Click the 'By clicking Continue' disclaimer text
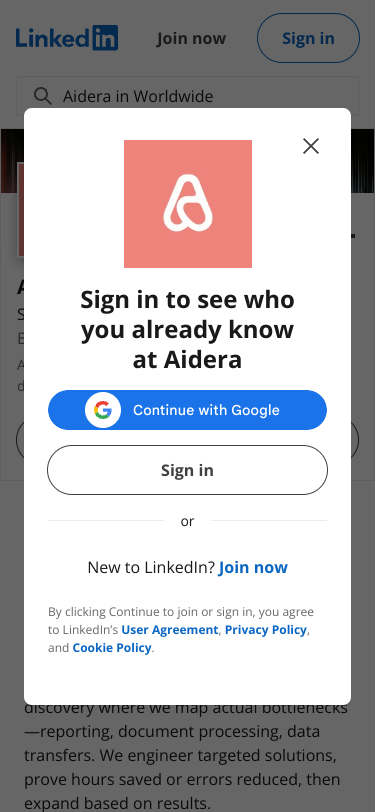This screenshot has height=812, width=375. 181,630
